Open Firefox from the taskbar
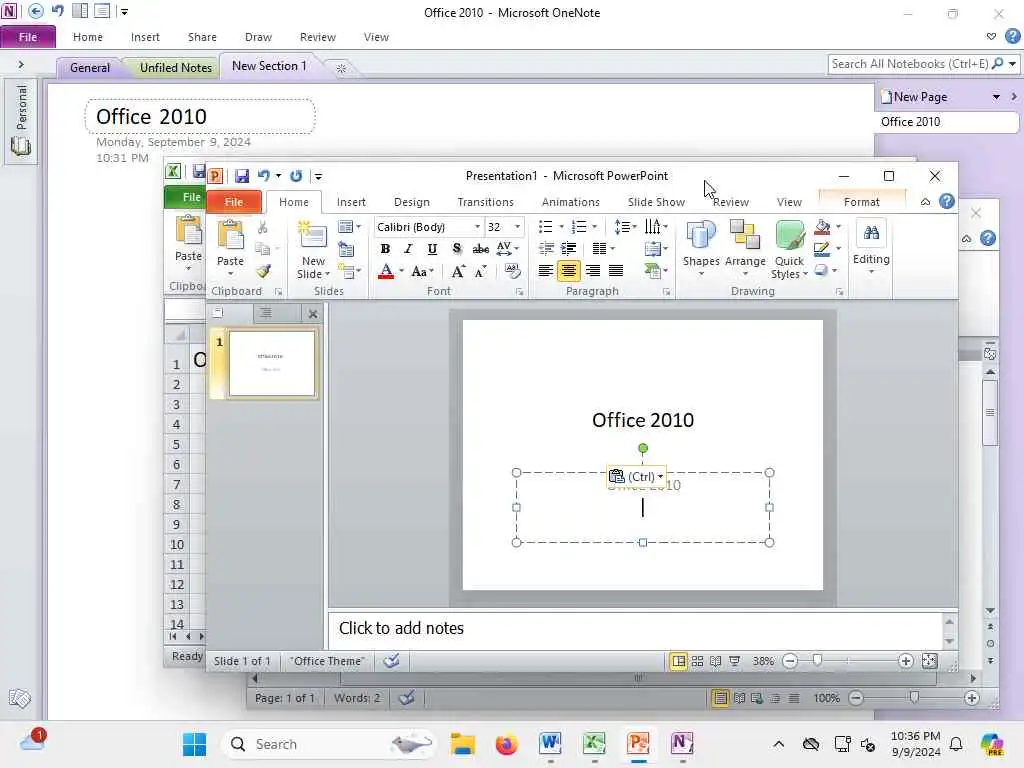 pyautogui.click(x=506, y=744)
